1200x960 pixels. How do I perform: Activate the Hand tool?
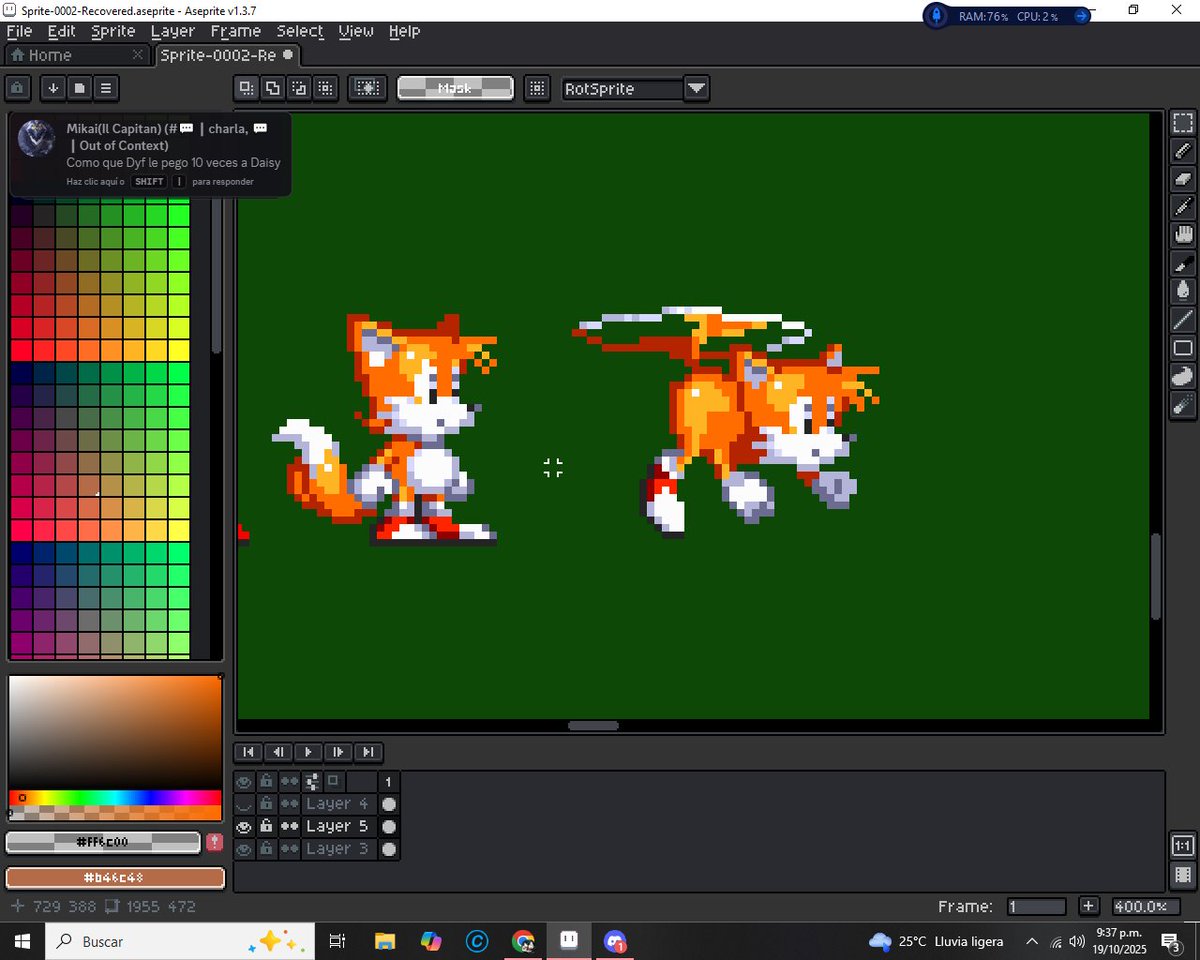tap(1183, 232)
